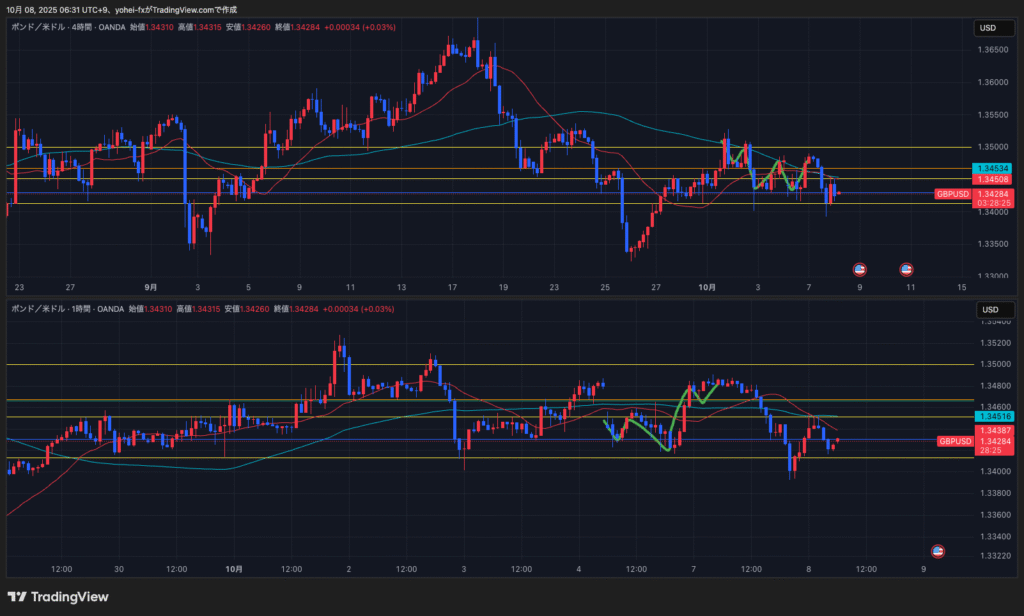1024x616 pixels.
Task: Open the USD currency selector on the 4-hour chart
Action: pos(989,28)
